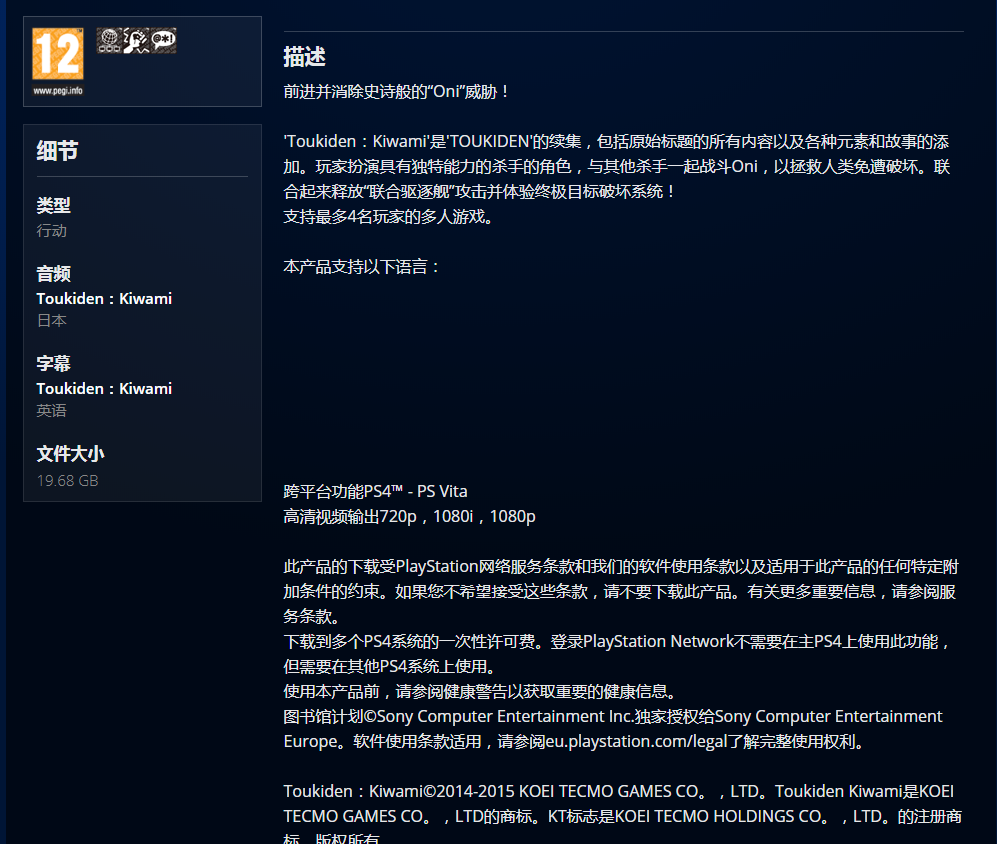Open the www.pegi.info link

click(x=58, y=90)
